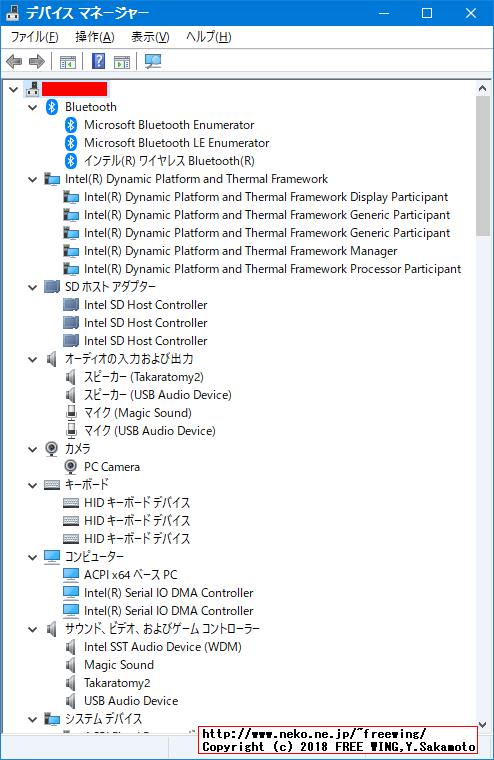The height and width of the screenshot is (760, 494).
Task: Collapse the カメラ category
Action: [x=32, y=449]
